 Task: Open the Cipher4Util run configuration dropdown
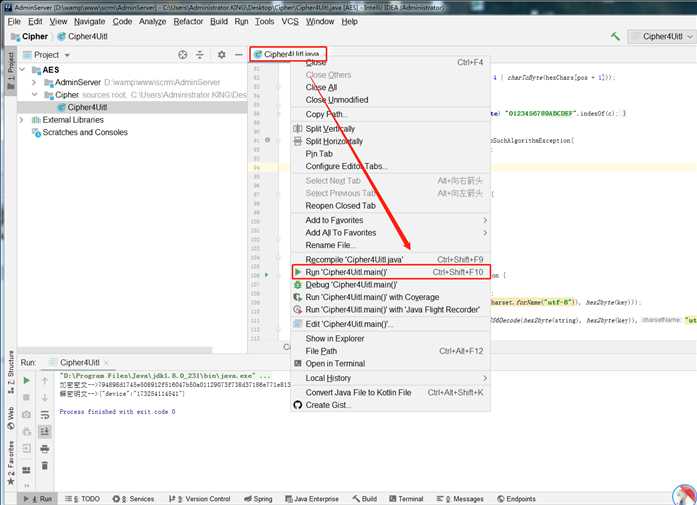coord(663,36)
